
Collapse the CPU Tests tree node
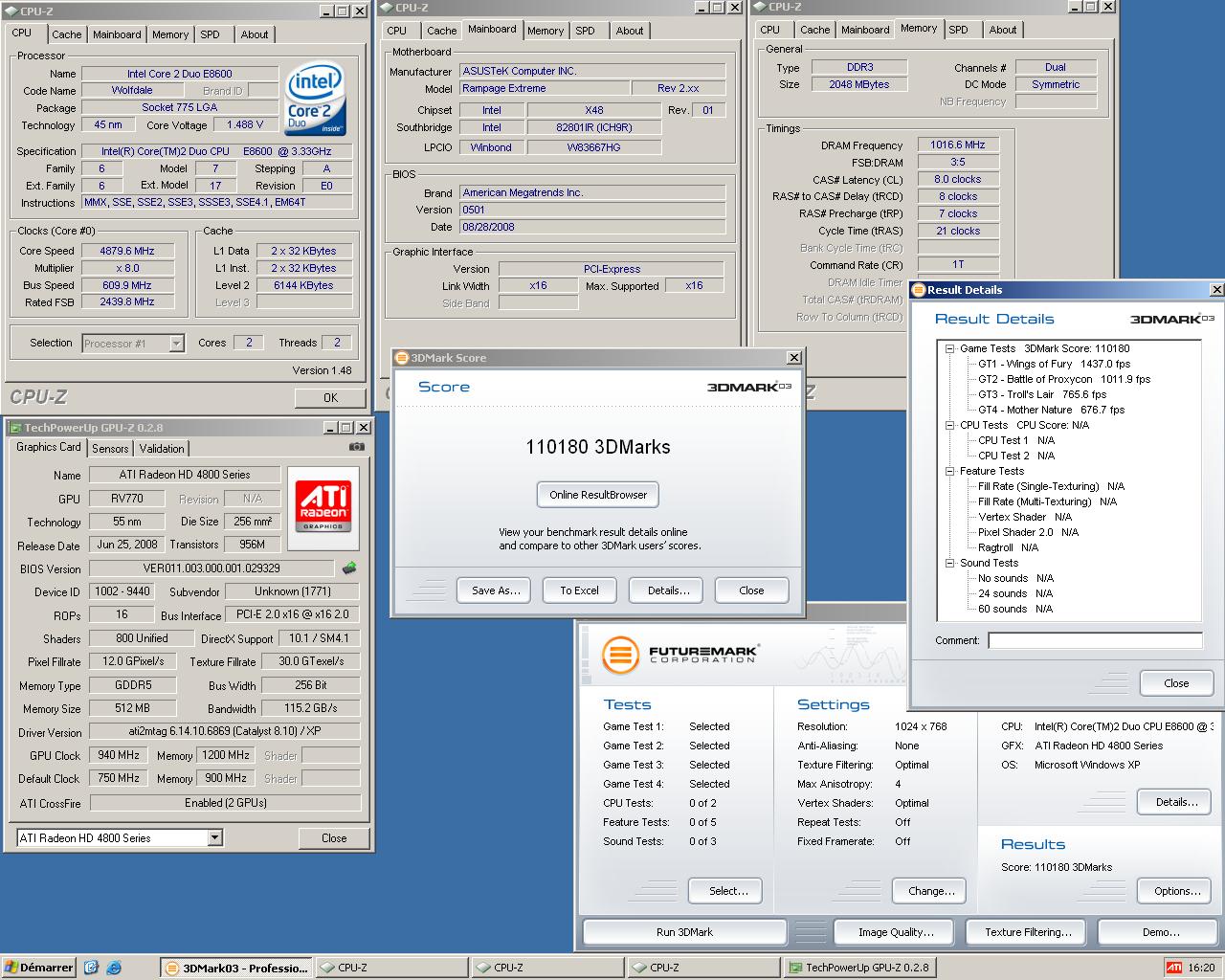point(949,425)
